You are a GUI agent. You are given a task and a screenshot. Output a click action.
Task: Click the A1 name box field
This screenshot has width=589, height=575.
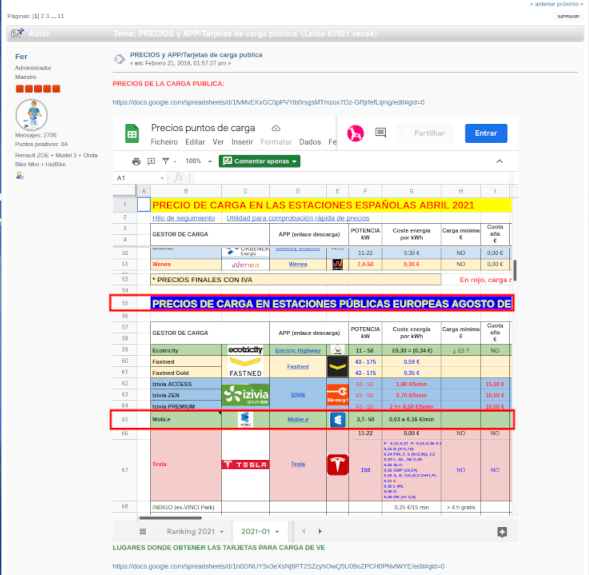(x=140, y=178)
